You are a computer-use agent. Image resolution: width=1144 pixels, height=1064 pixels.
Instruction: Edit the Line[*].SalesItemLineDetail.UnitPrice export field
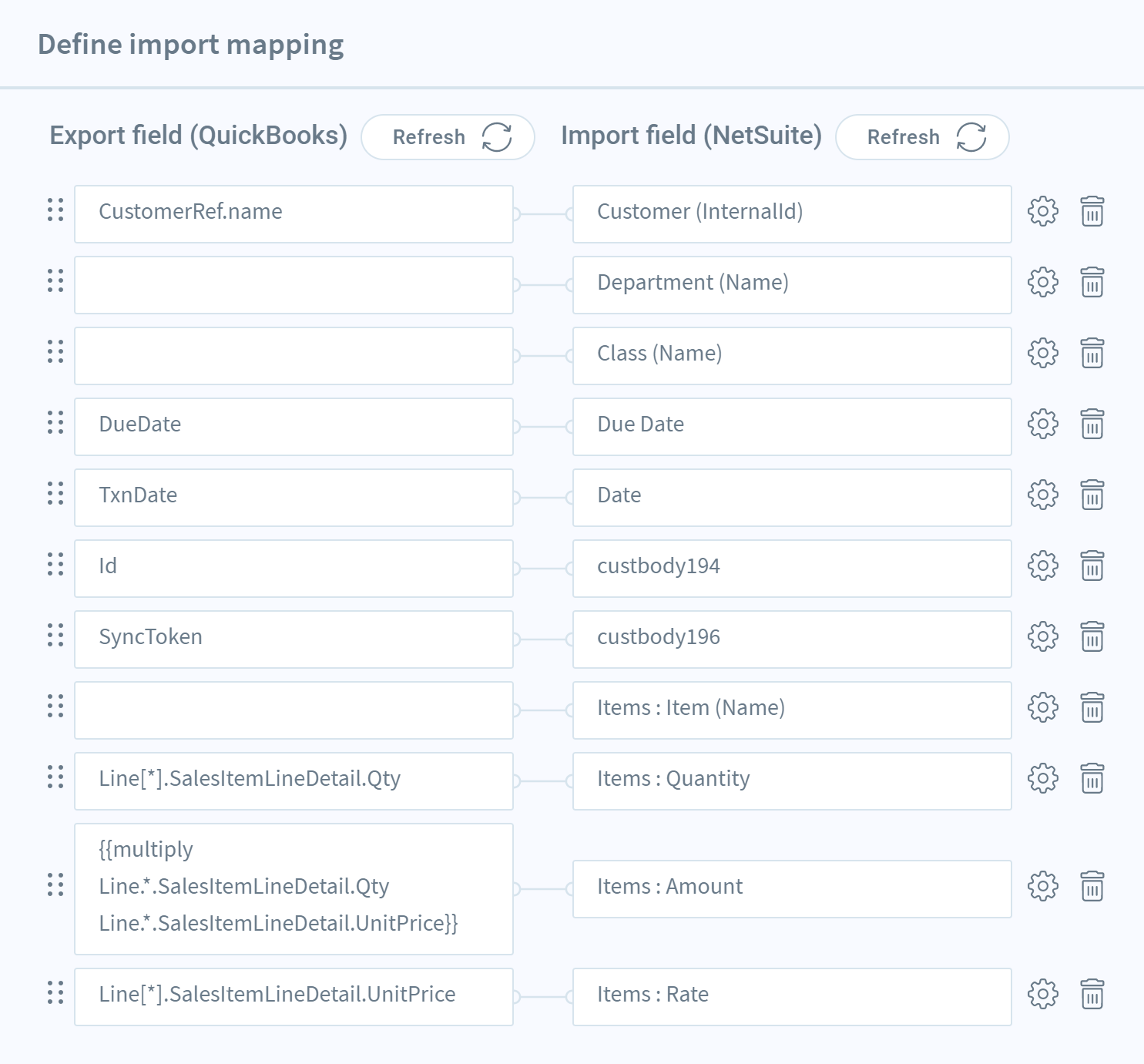pyautogui.click(x=294, y=997)
